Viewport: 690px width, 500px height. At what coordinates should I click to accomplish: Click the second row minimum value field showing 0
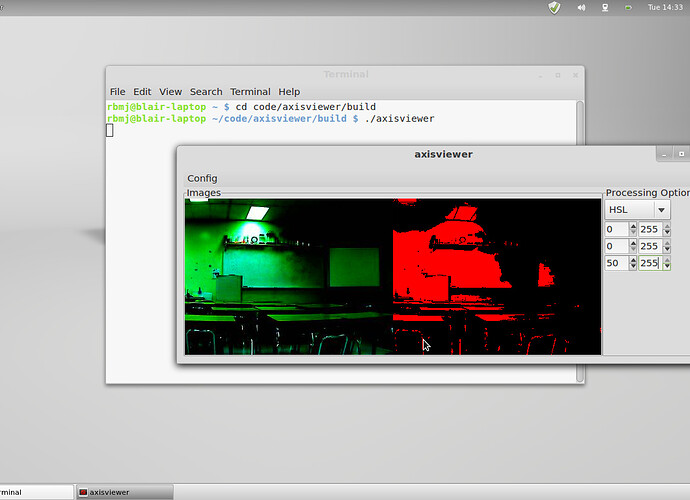(x=617, y=246)
